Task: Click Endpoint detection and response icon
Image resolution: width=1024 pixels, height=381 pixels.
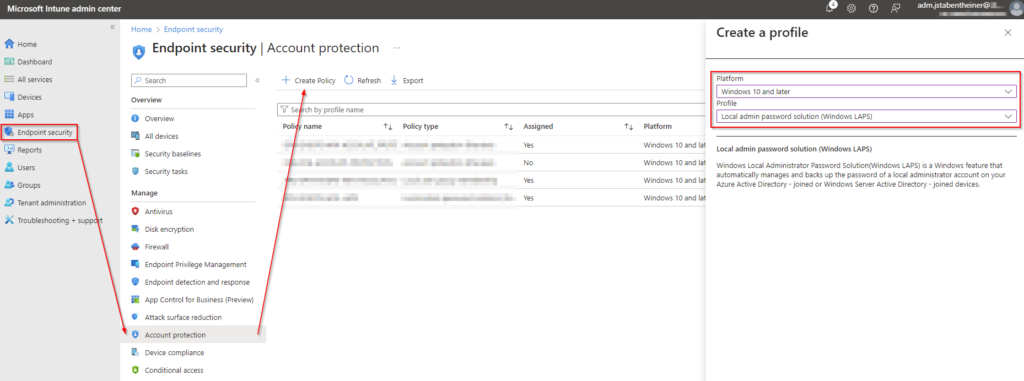Action: (135, 282)
